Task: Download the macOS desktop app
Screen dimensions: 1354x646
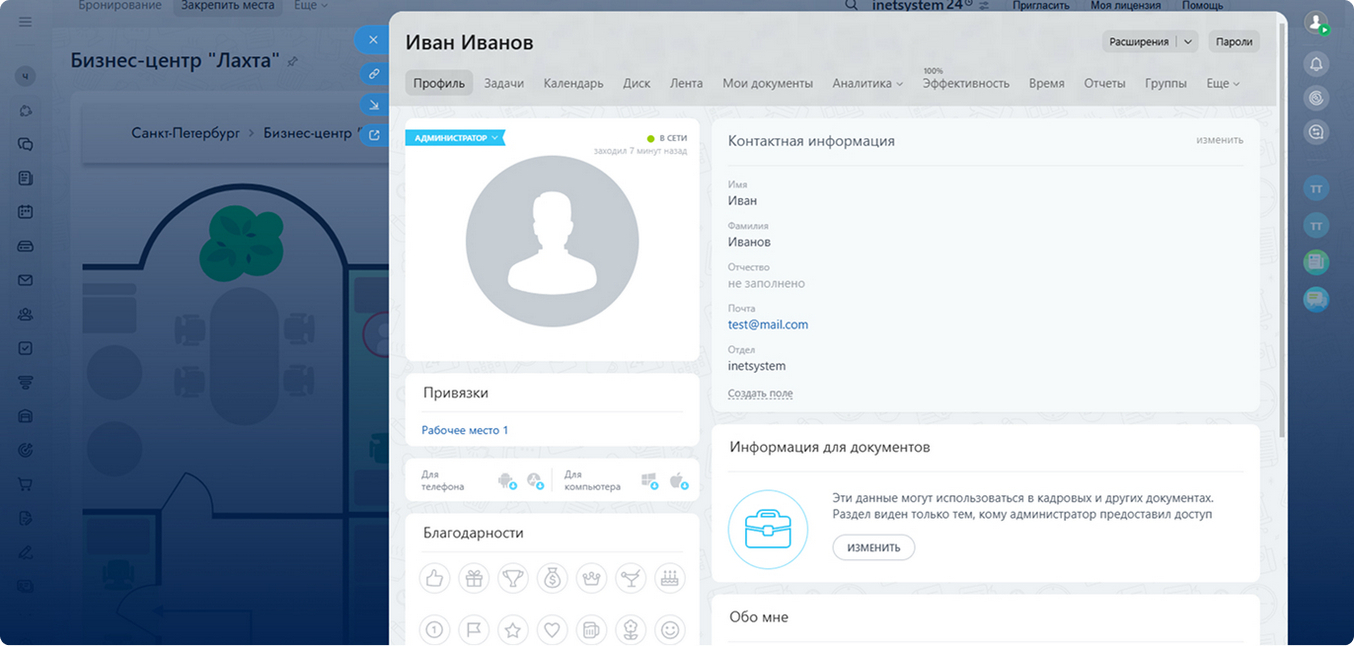Action: coord(679,481)
